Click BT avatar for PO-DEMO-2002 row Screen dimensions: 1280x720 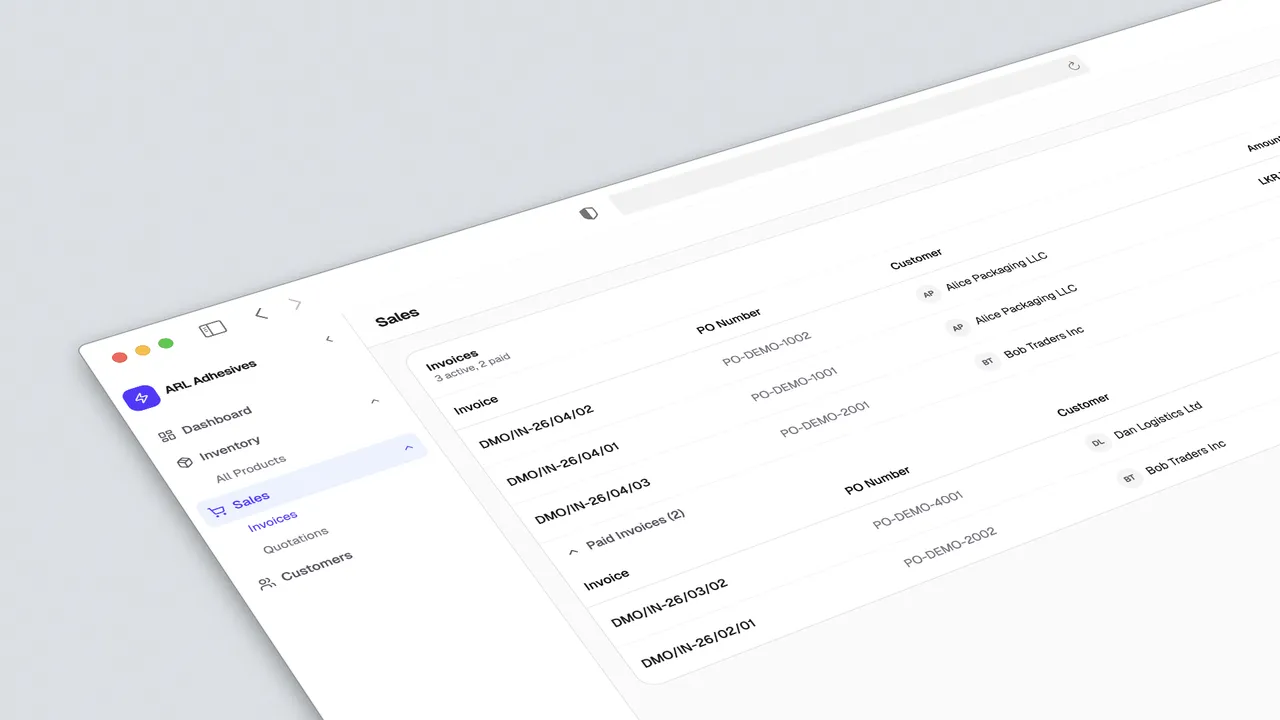click(1129, 478)
